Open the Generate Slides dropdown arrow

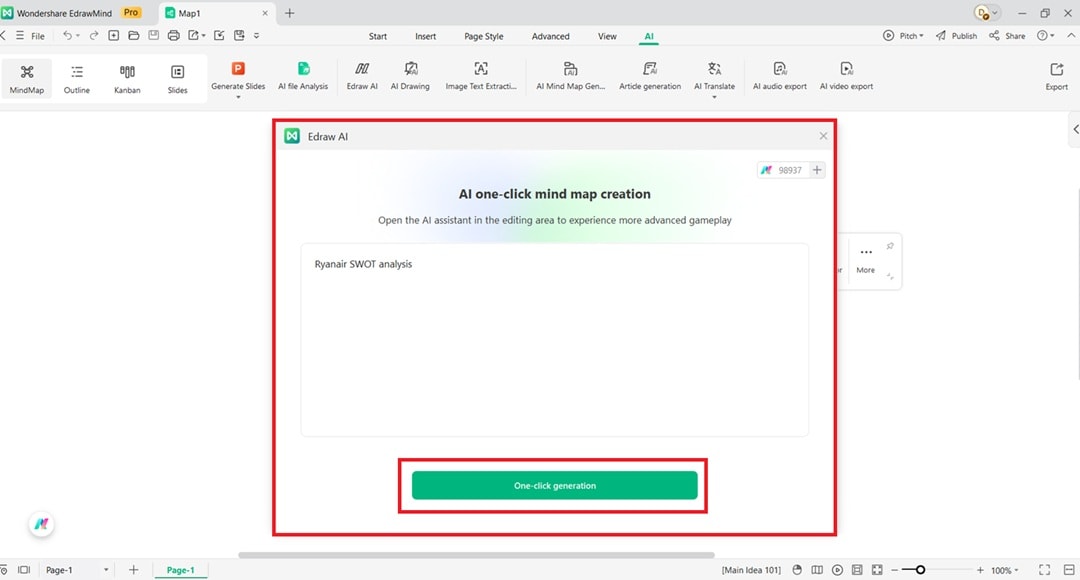[x=238, y=97]
